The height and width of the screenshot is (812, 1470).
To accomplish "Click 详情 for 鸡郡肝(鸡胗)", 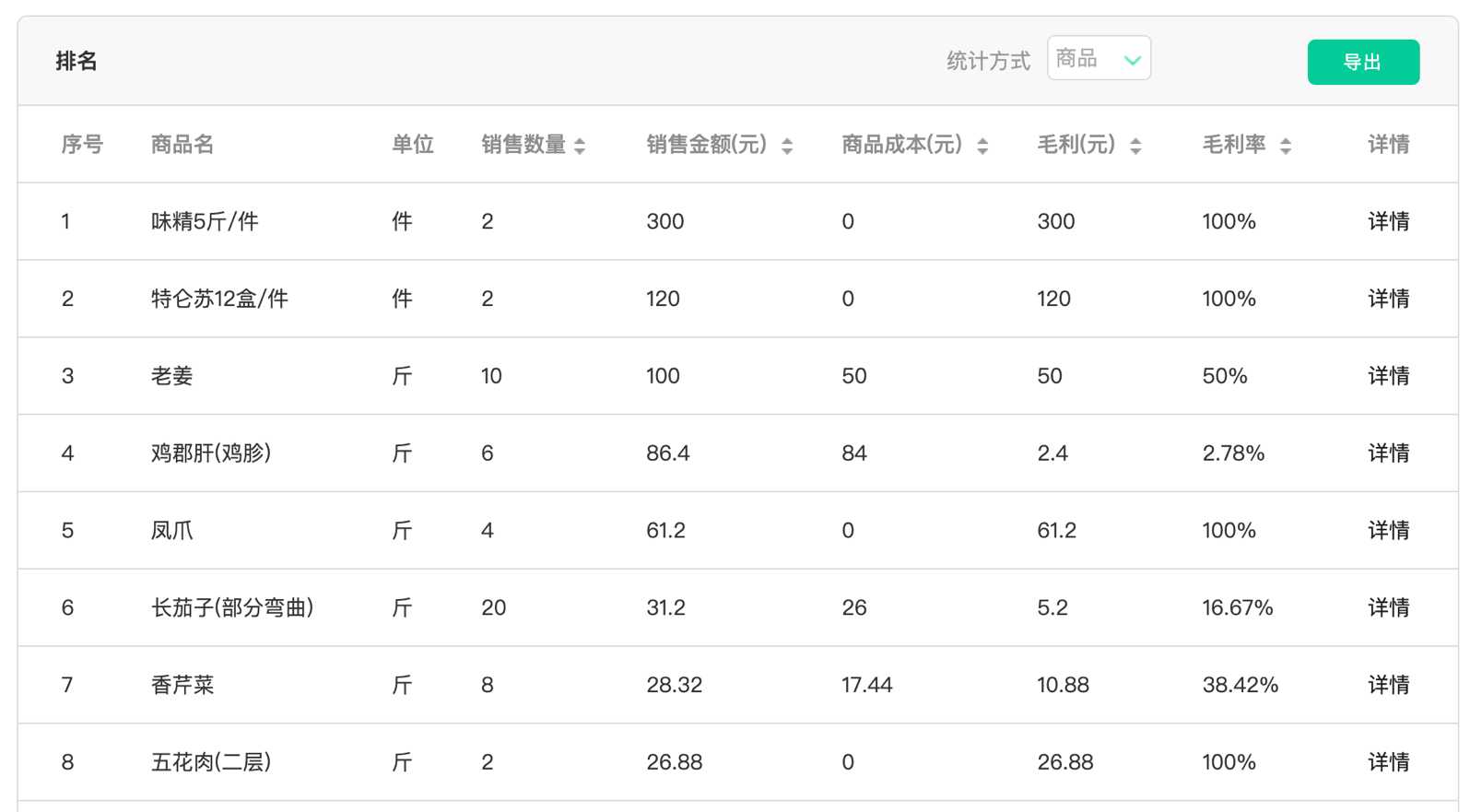I will pos(1388,453).
